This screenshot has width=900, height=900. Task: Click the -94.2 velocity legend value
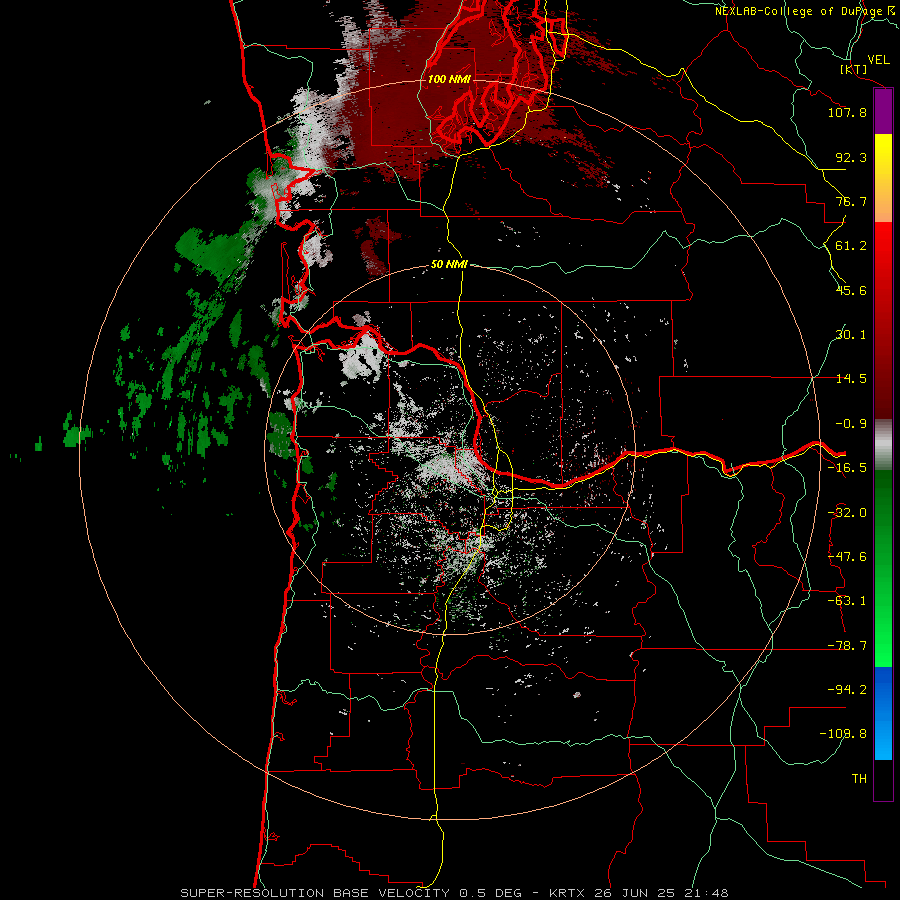coord(847,690)
